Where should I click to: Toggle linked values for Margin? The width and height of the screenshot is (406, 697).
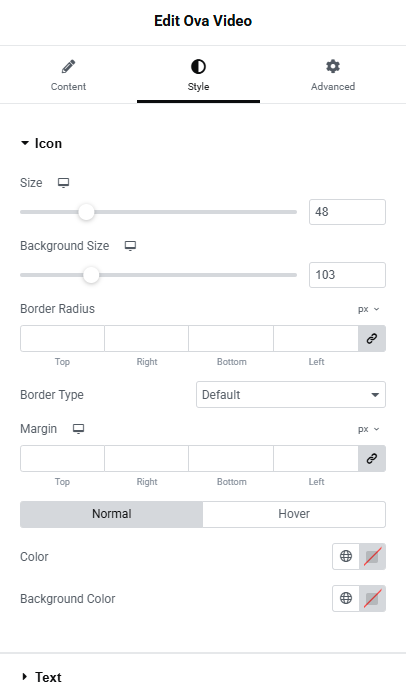tap(372, 459)
